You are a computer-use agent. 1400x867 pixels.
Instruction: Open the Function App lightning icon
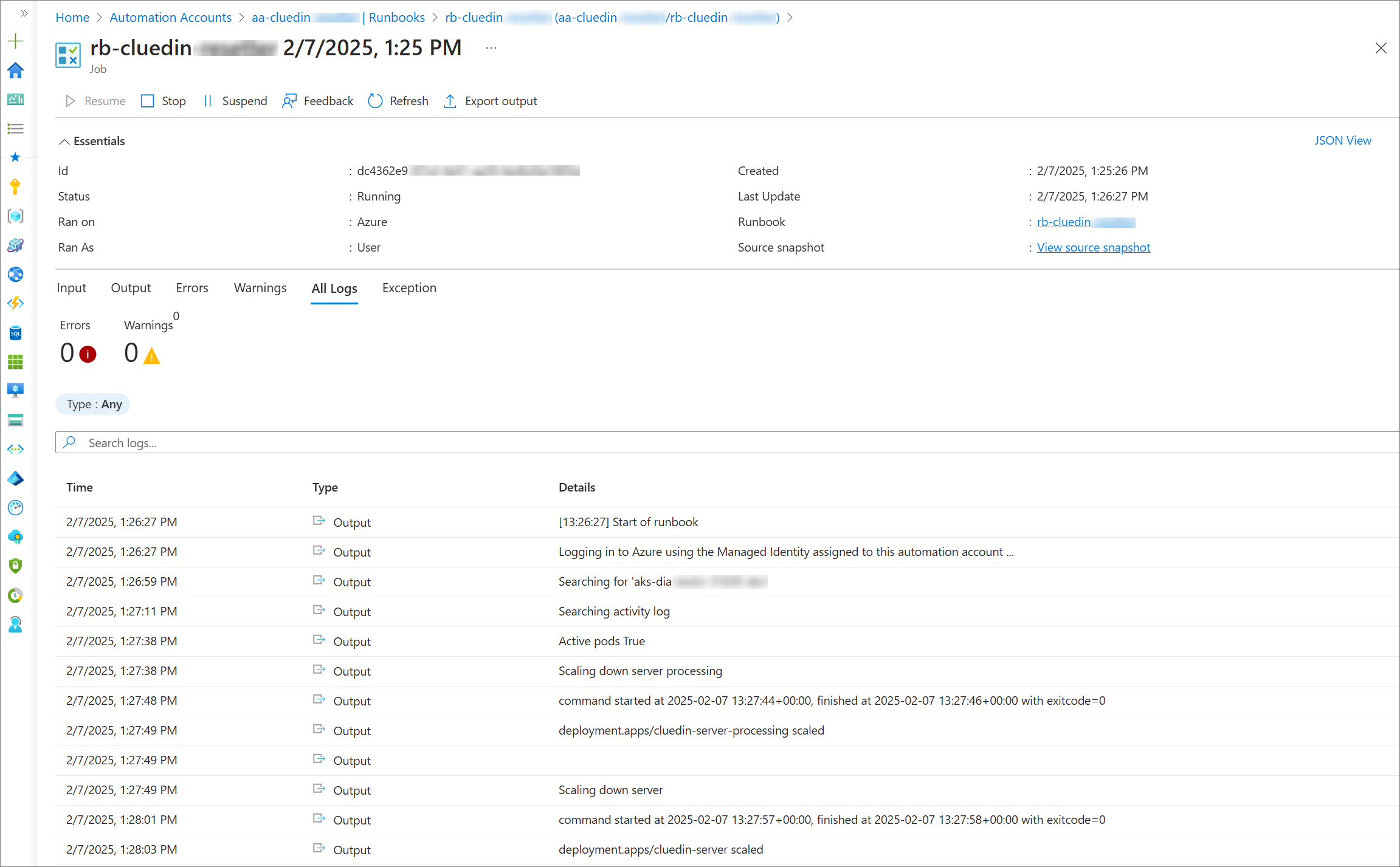pos(15,303)
